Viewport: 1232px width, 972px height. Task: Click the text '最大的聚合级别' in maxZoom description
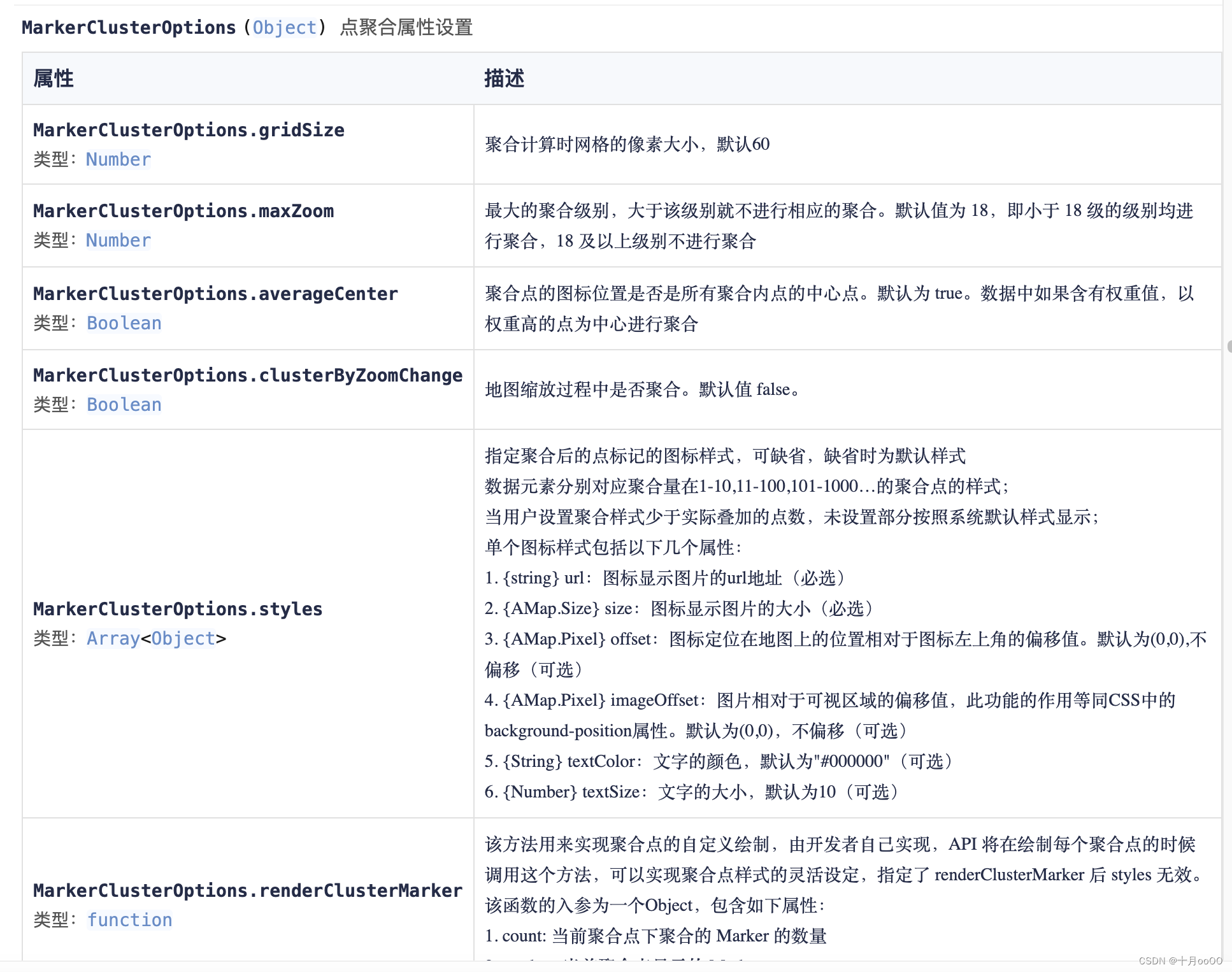547,211
